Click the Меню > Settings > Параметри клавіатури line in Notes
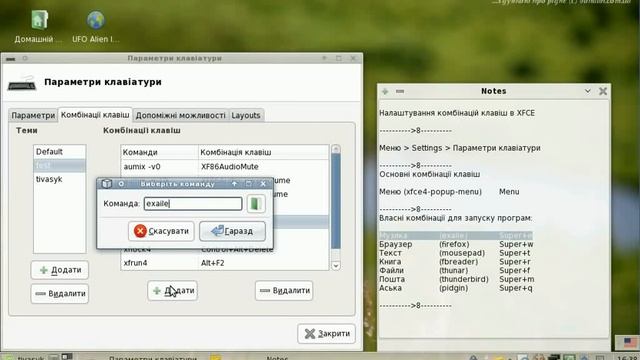This screenshot has width=640, height=360. coord(460,148)
